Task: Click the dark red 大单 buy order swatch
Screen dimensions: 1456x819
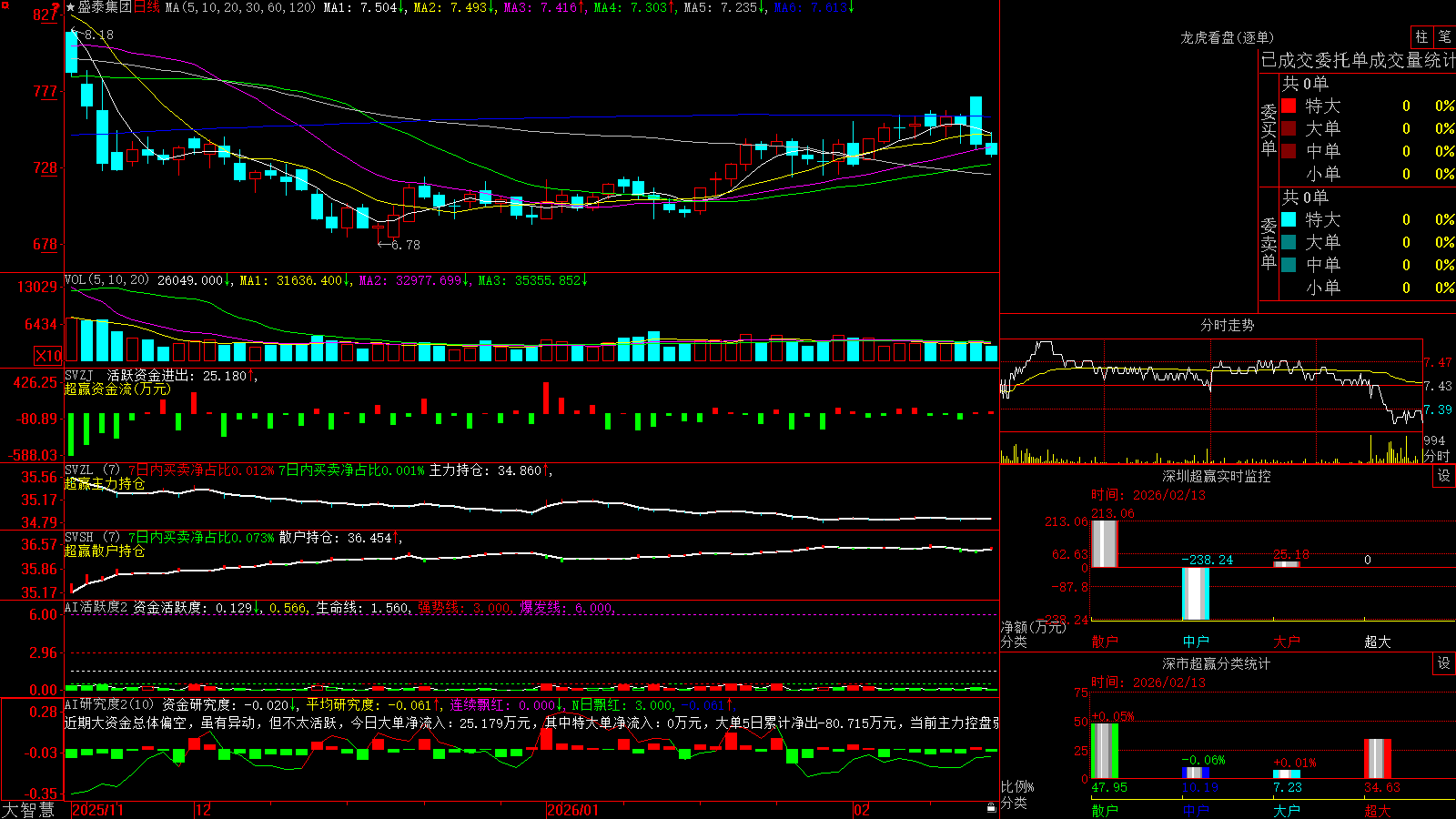Action: coord(1289,128)
